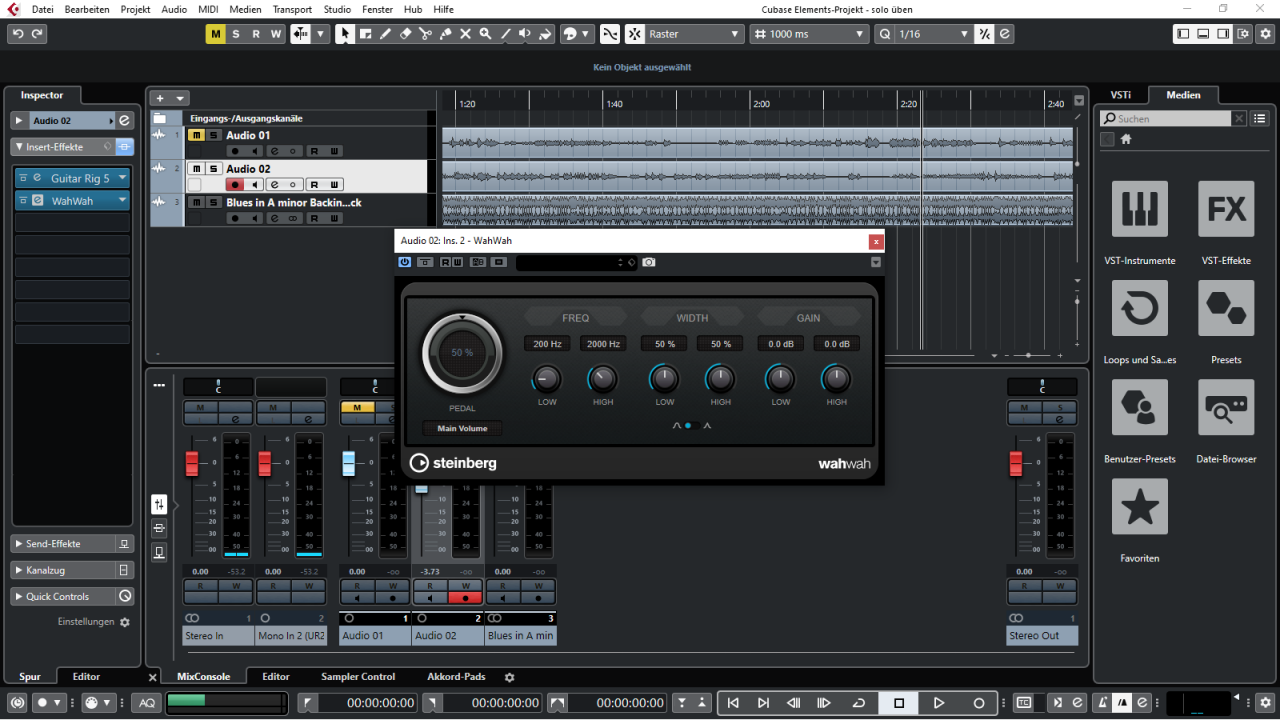
Task: Expand the Kanalzug section
Action: coord(20,570)
